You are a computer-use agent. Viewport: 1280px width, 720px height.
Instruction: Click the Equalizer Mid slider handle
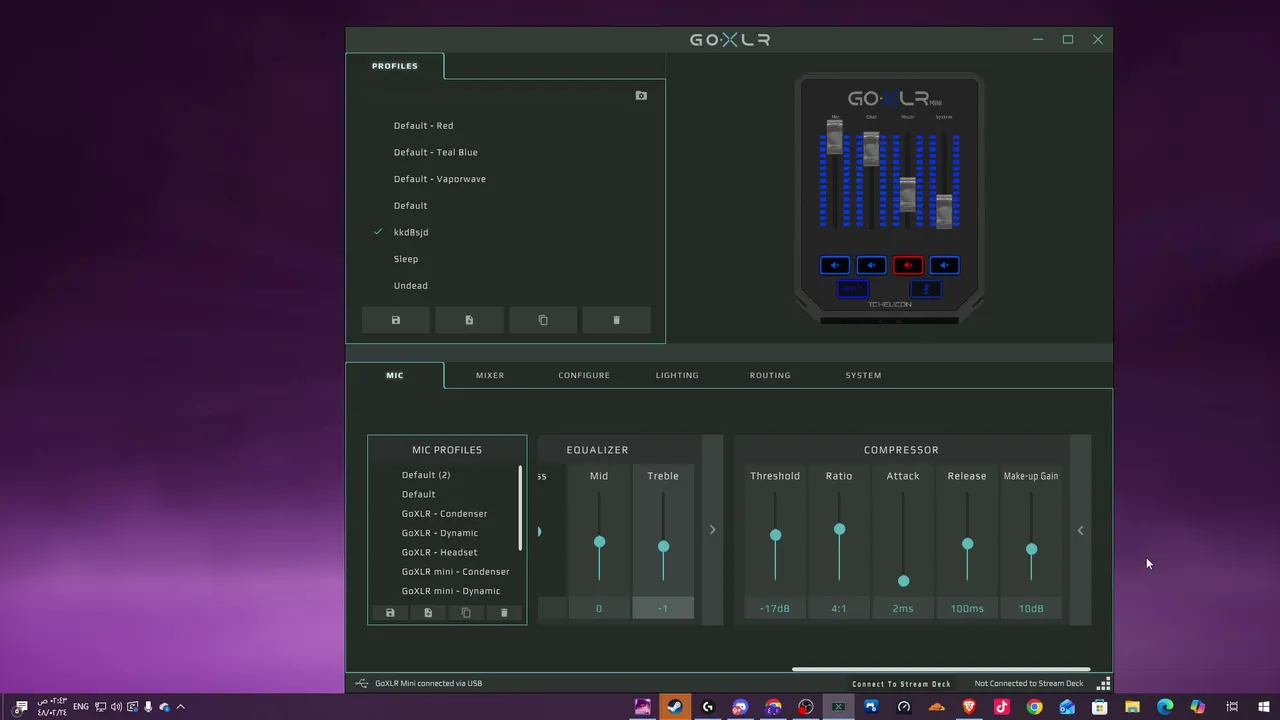(x=599, y=542)
